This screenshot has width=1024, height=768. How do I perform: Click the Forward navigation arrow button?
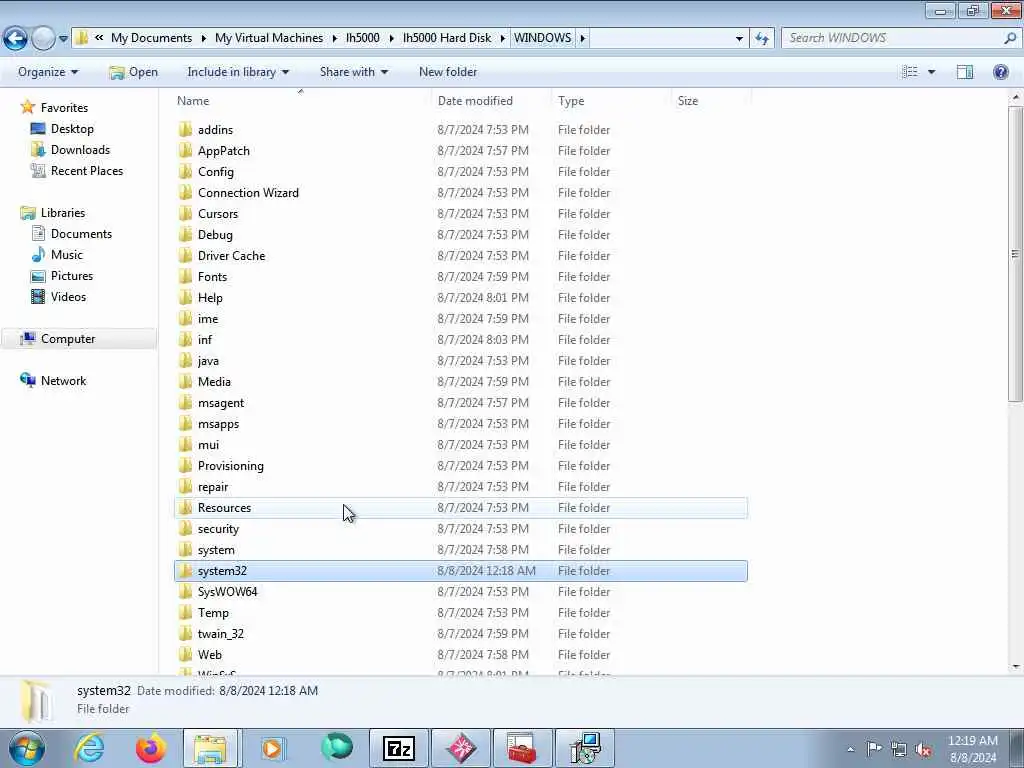click(x=43, y=39)
